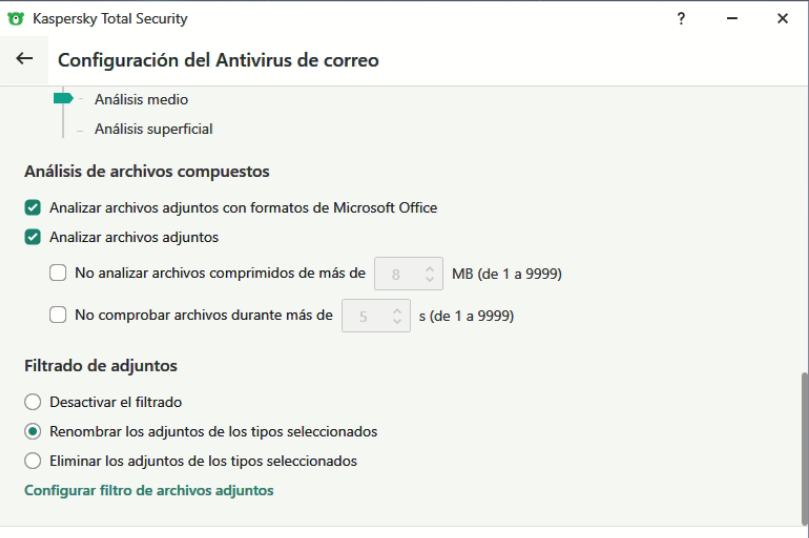Choose Eliminar los adjuntos de tipos seleccionados
Screen dimensions: 809x538
click(32, 462)
